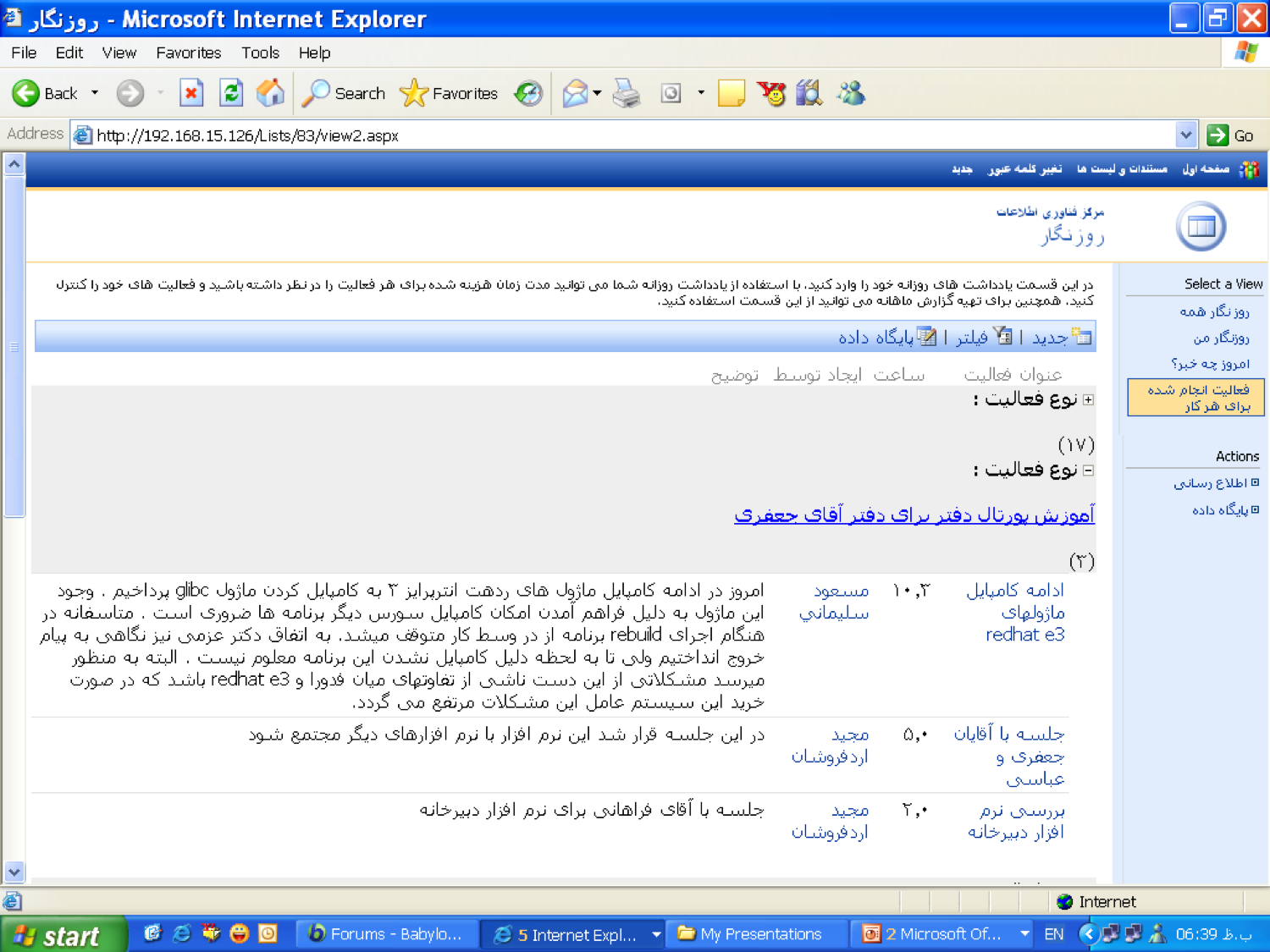The width and height of the screenshot is (1270, 952).
Task: Click the site logo icon next to صفحه اول
Action: [1249, 169]
